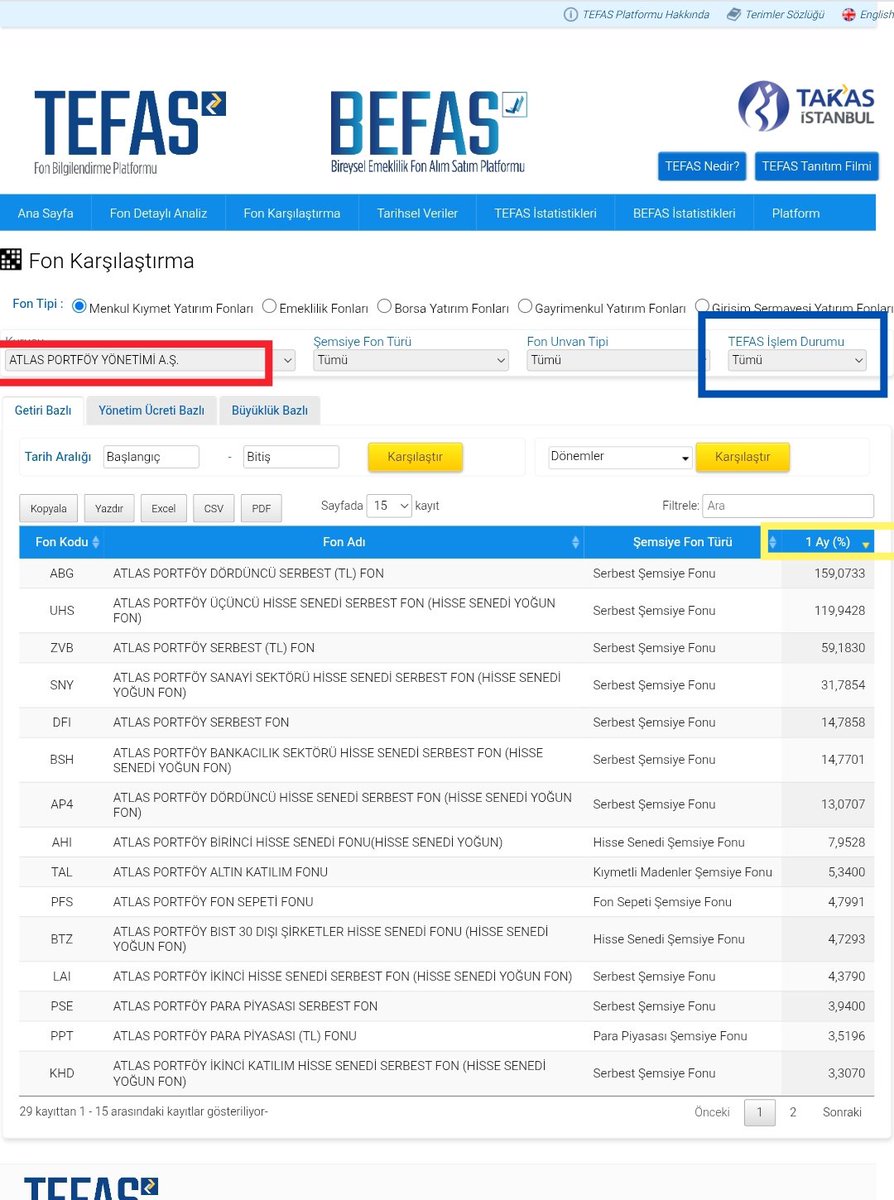Click the TEFAS logo
The image size is (894, 1200).
click(x=130, y=132)
